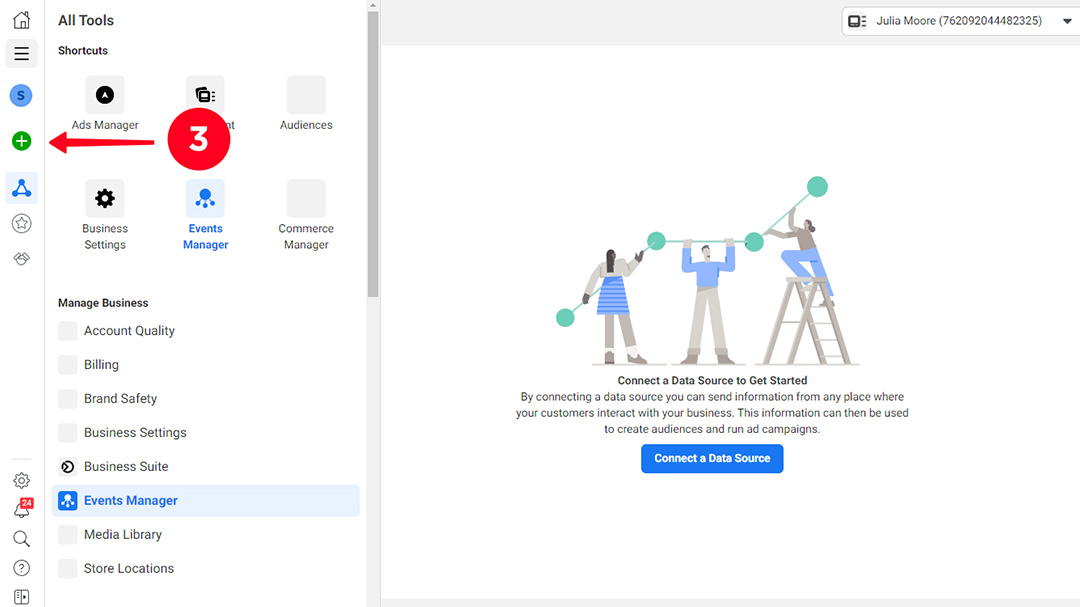The image size is (1080, 607).
Task: Open the settings gear in sidebar
Action: 21,480
